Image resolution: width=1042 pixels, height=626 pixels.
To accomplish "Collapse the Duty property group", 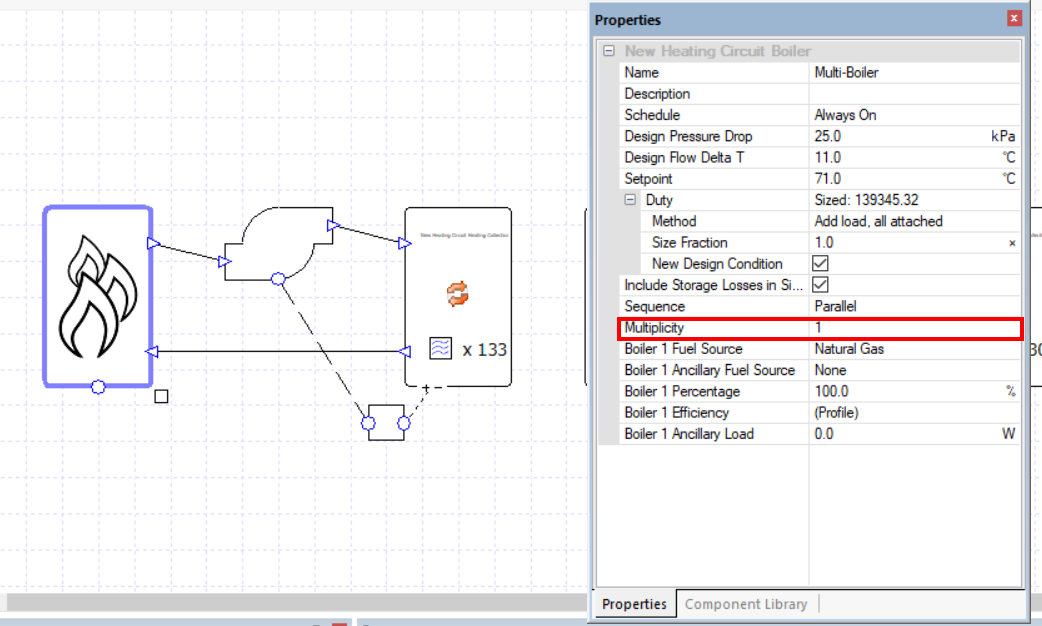I will point(630,199).
